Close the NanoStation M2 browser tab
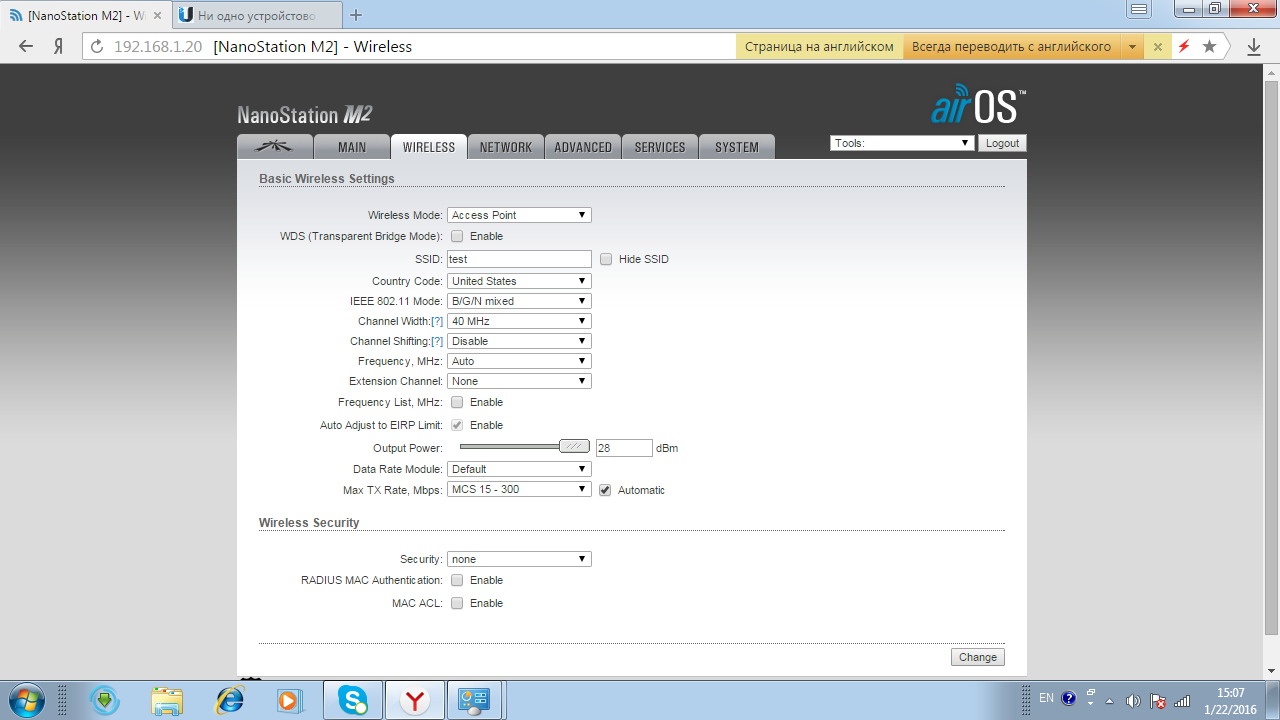 pyautogui.click(x=157, y=16)
